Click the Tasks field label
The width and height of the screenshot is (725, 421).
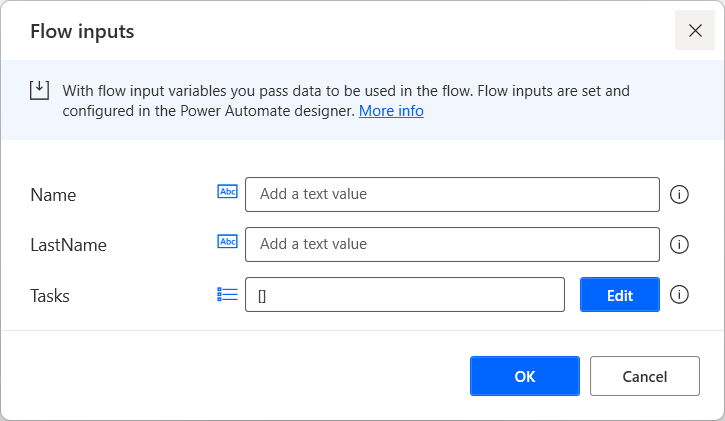coord(50,295)
